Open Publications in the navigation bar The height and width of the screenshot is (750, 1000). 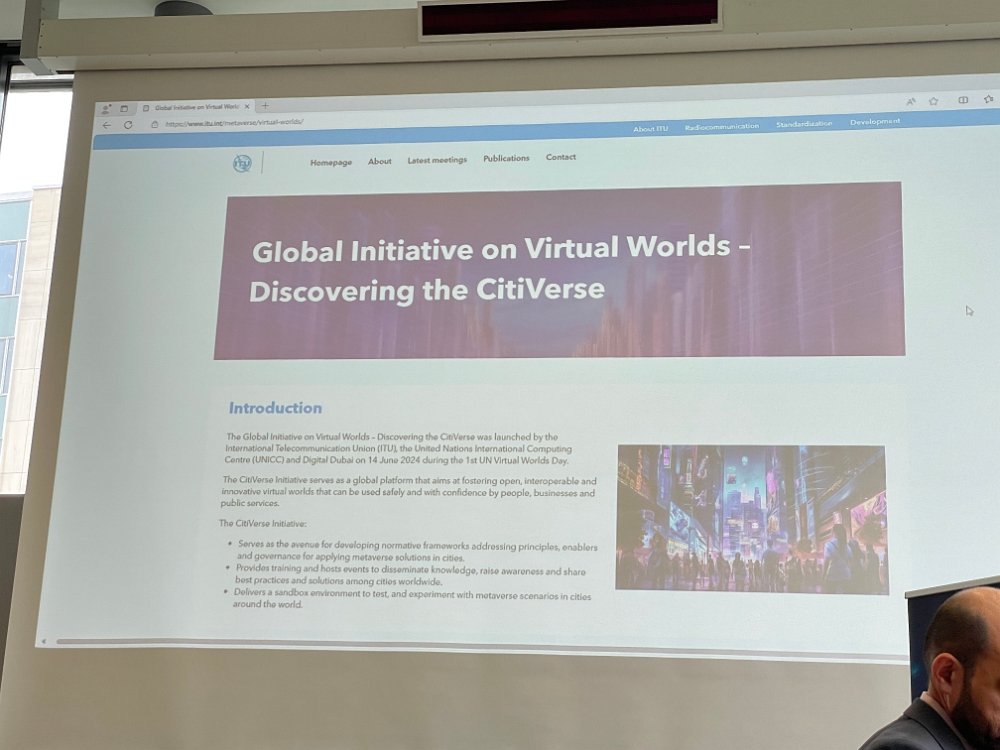506,158
